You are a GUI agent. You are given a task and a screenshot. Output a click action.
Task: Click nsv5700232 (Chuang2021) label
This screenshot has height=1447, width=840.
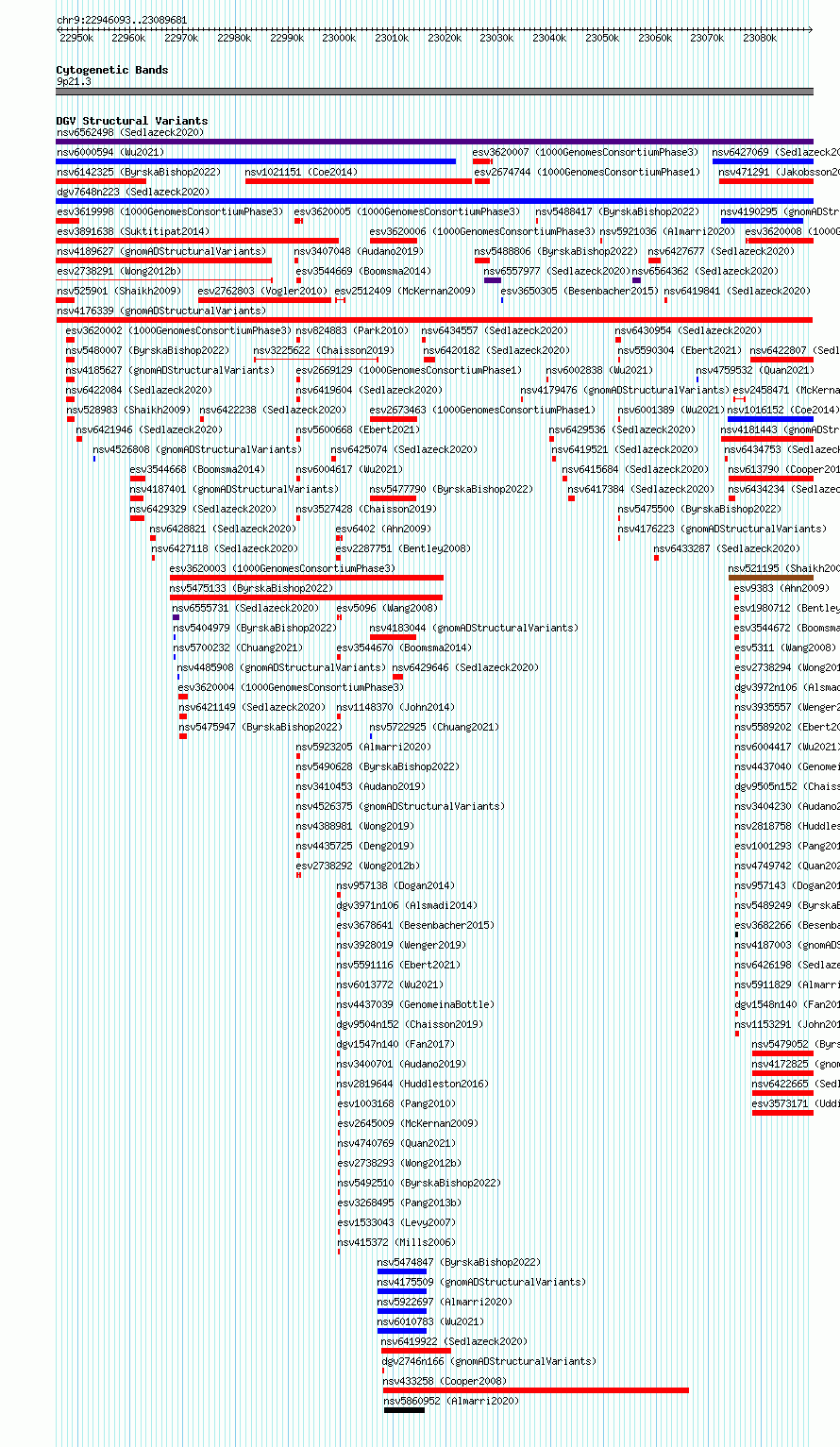238,648
